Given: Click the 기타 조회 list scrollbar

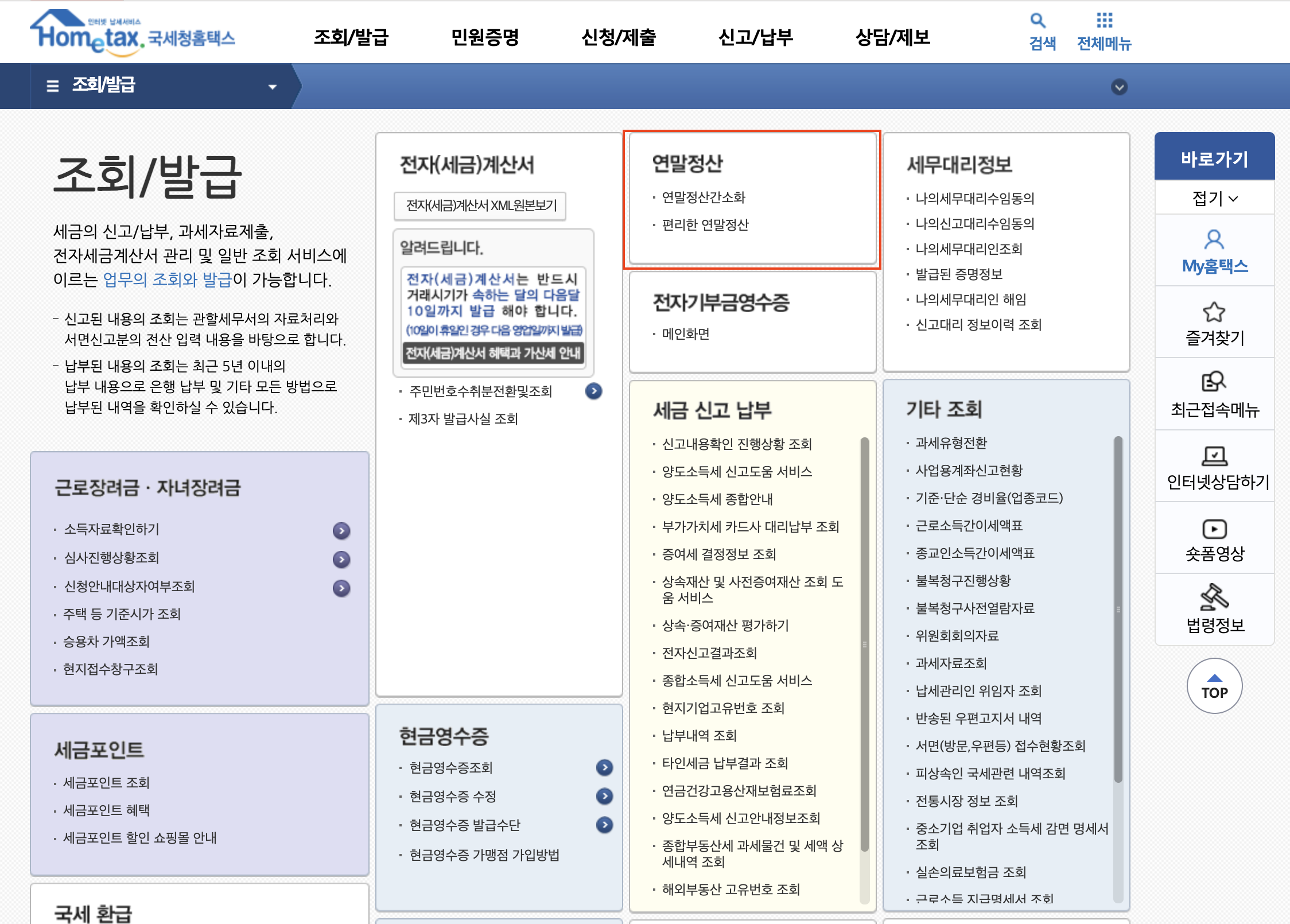Looking at the screenshot, I should 1118,608.
